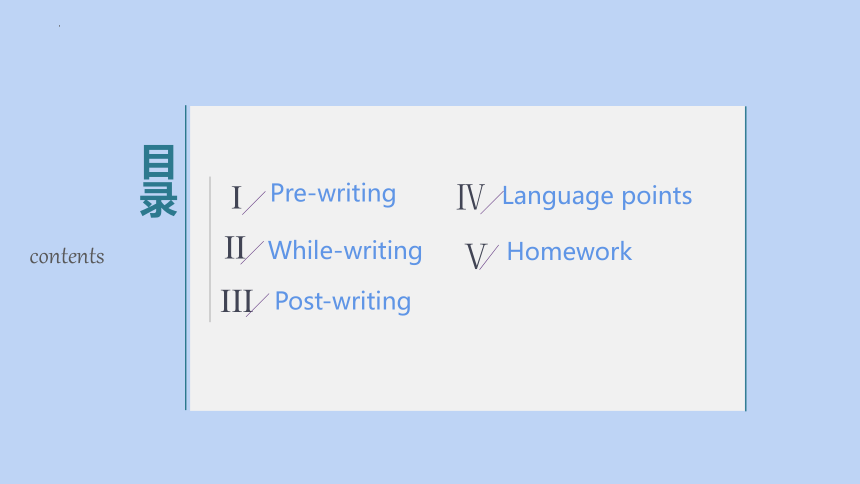Click the teal left border of the box

[x=186, y=258]
